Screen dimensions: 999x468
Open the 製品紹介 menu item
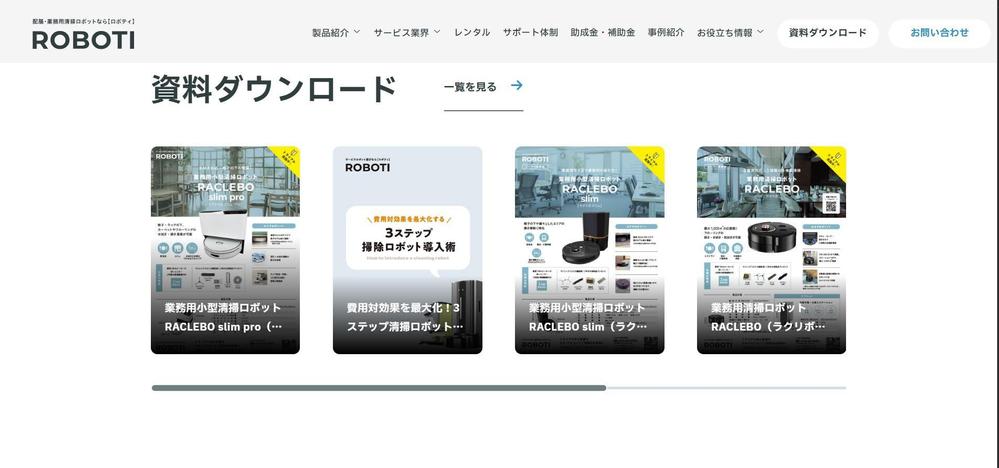330,32
